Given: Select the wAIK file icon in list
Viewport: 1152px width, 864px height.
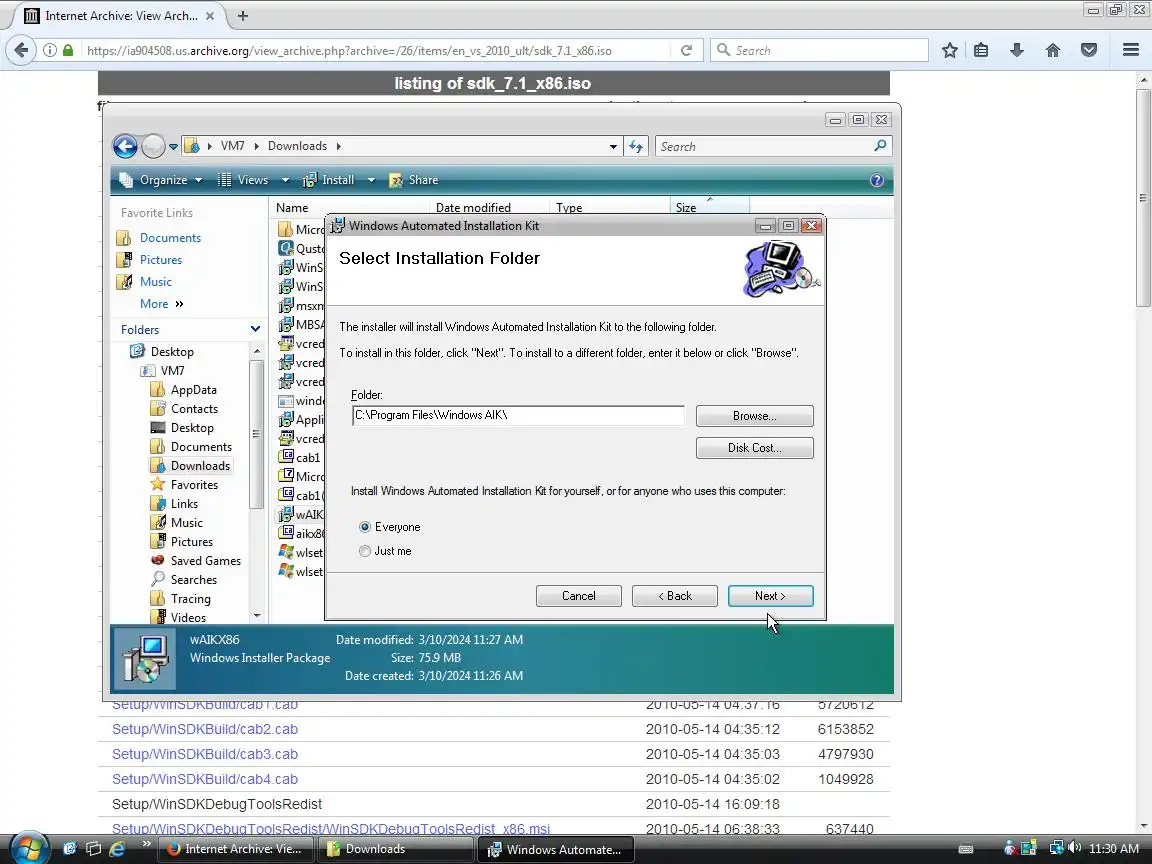Looking at the screenshot, I should (x=286, y=514).
